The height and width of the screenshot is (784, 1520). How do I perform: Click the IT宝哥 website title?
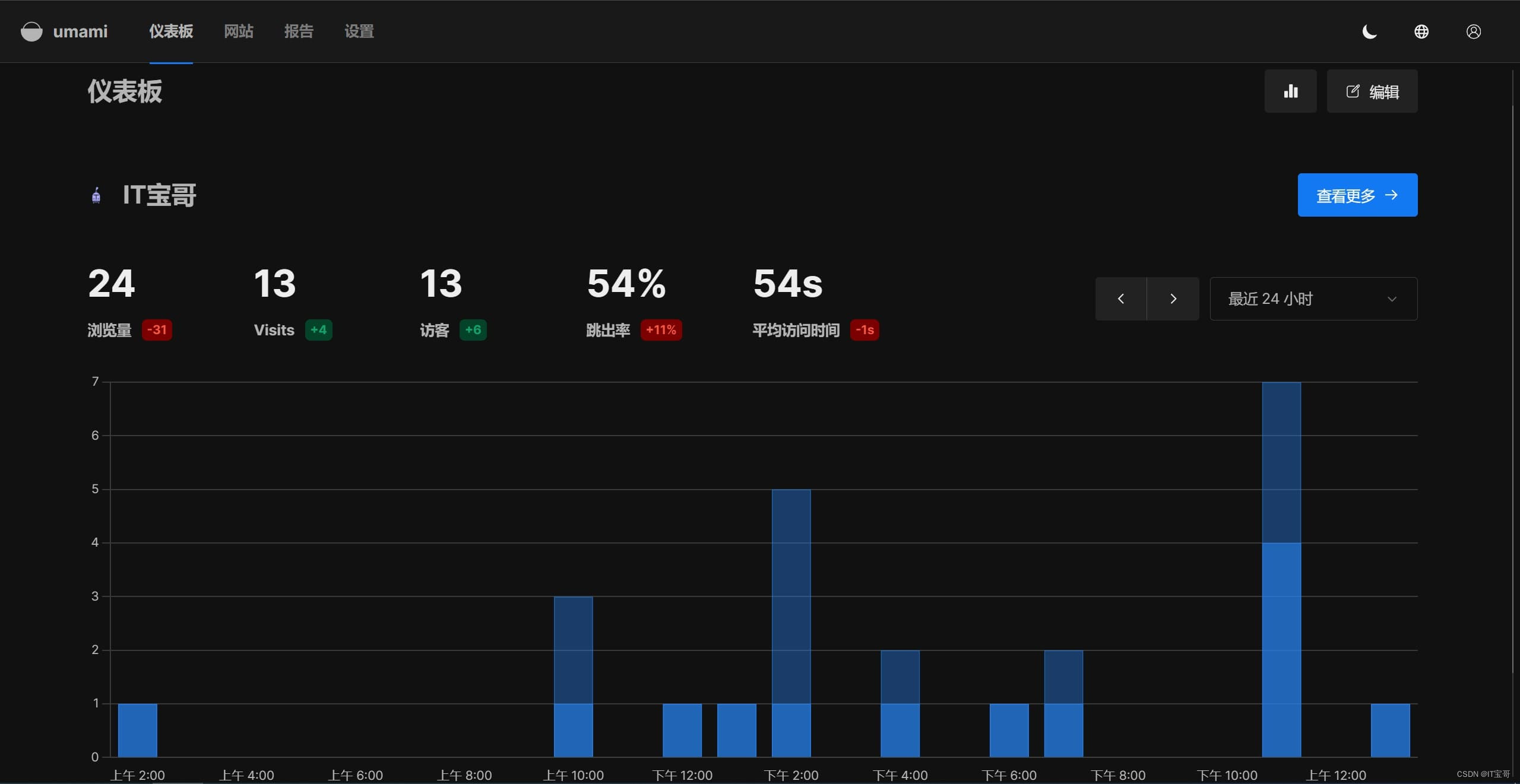click(159, 195)
